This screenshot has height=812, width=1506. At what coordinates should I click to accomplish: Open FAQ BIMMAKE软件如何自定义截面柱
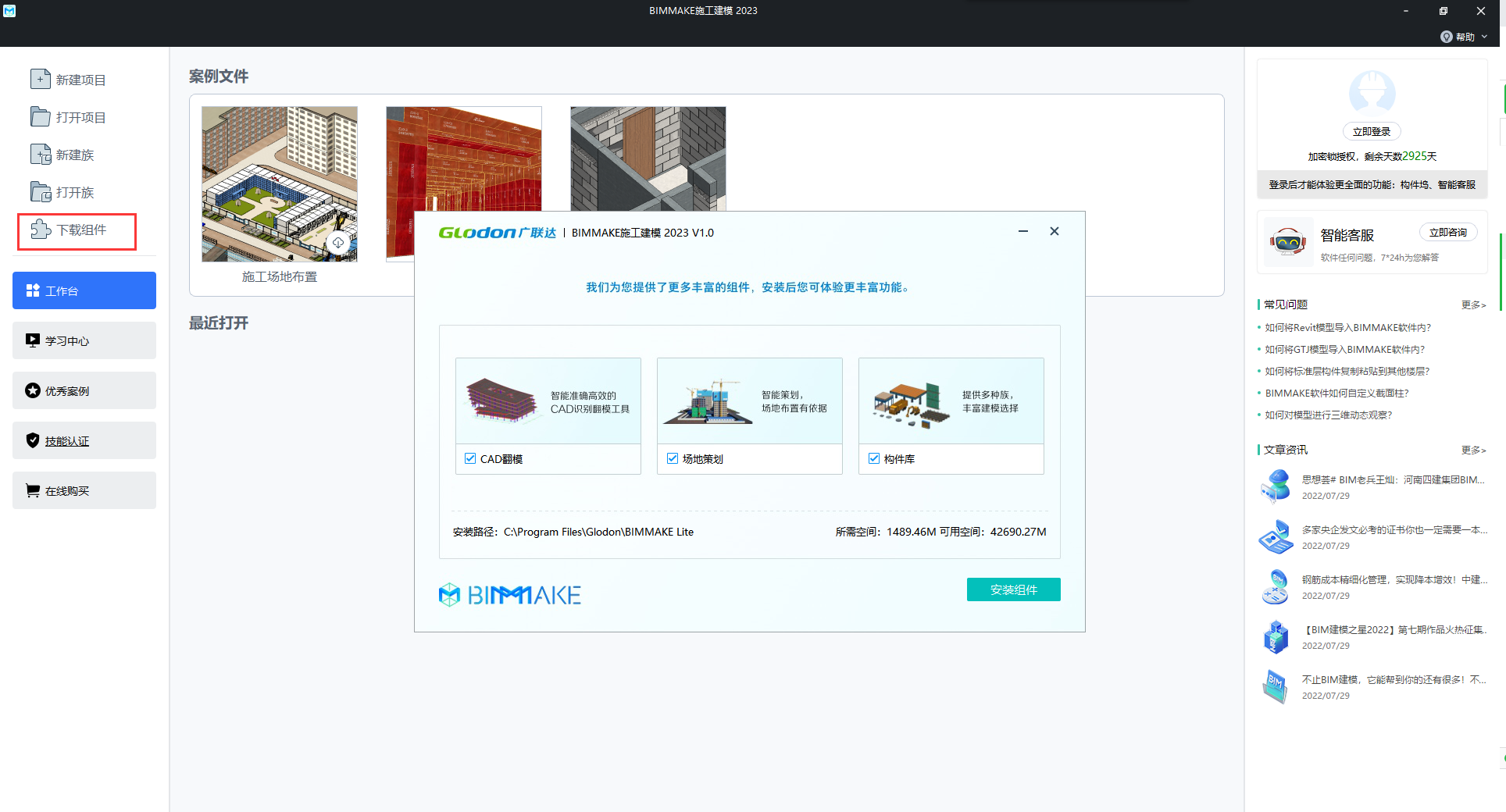[1337, 394]
